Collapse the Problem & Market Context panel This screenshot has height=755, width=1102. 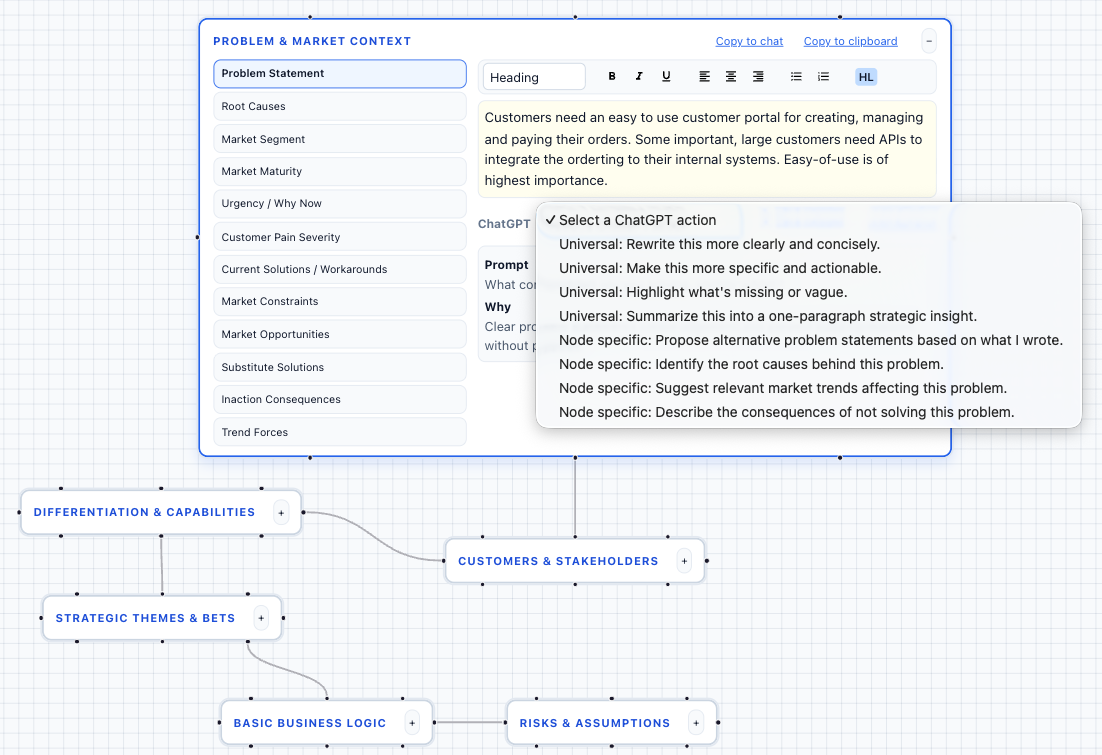[928, 41]
